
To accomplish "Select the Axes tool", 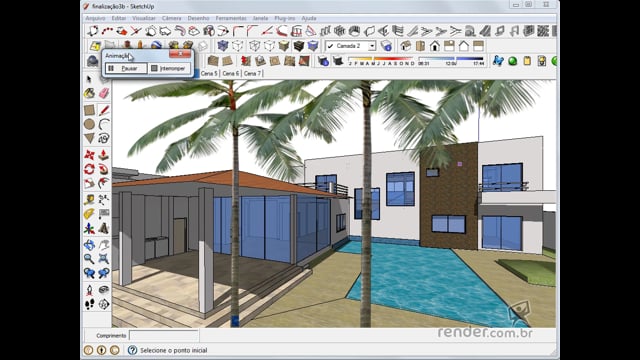I will coord(89,228).
